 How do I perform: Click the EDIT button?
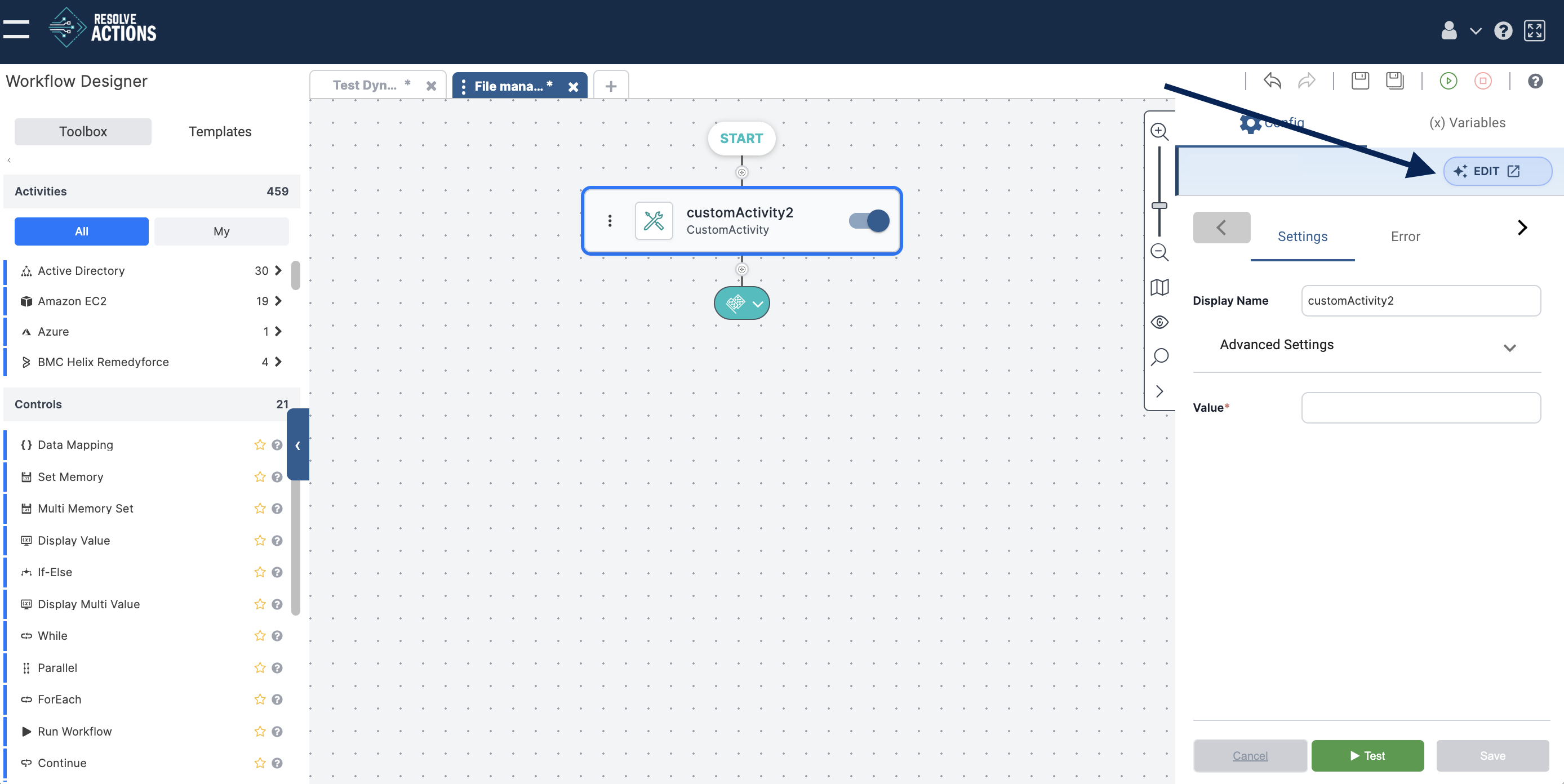(1497, 171)
